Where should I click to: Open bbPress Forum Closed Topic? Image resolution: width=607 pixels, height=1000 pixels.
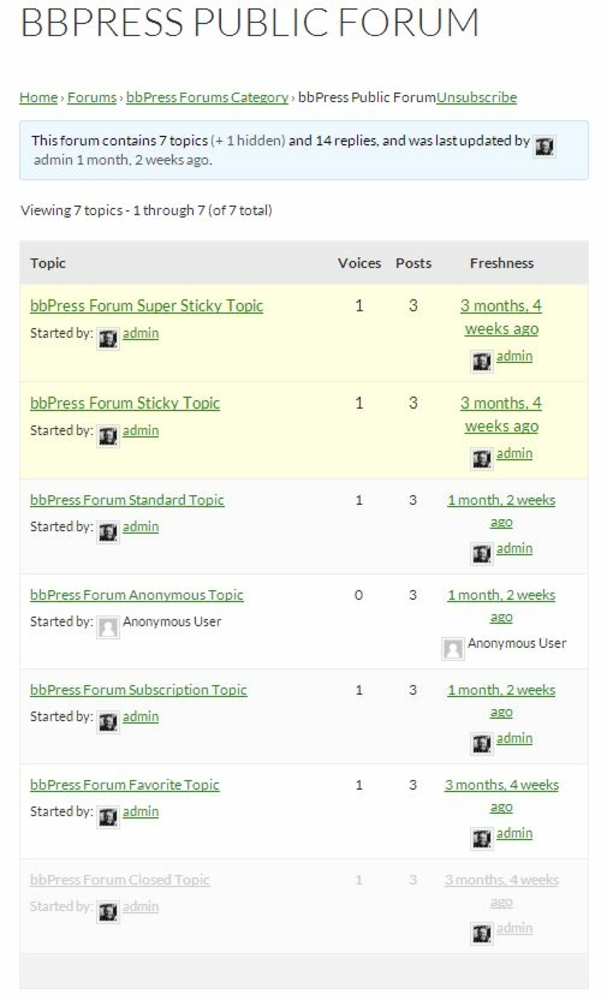(x=120, y=880)
